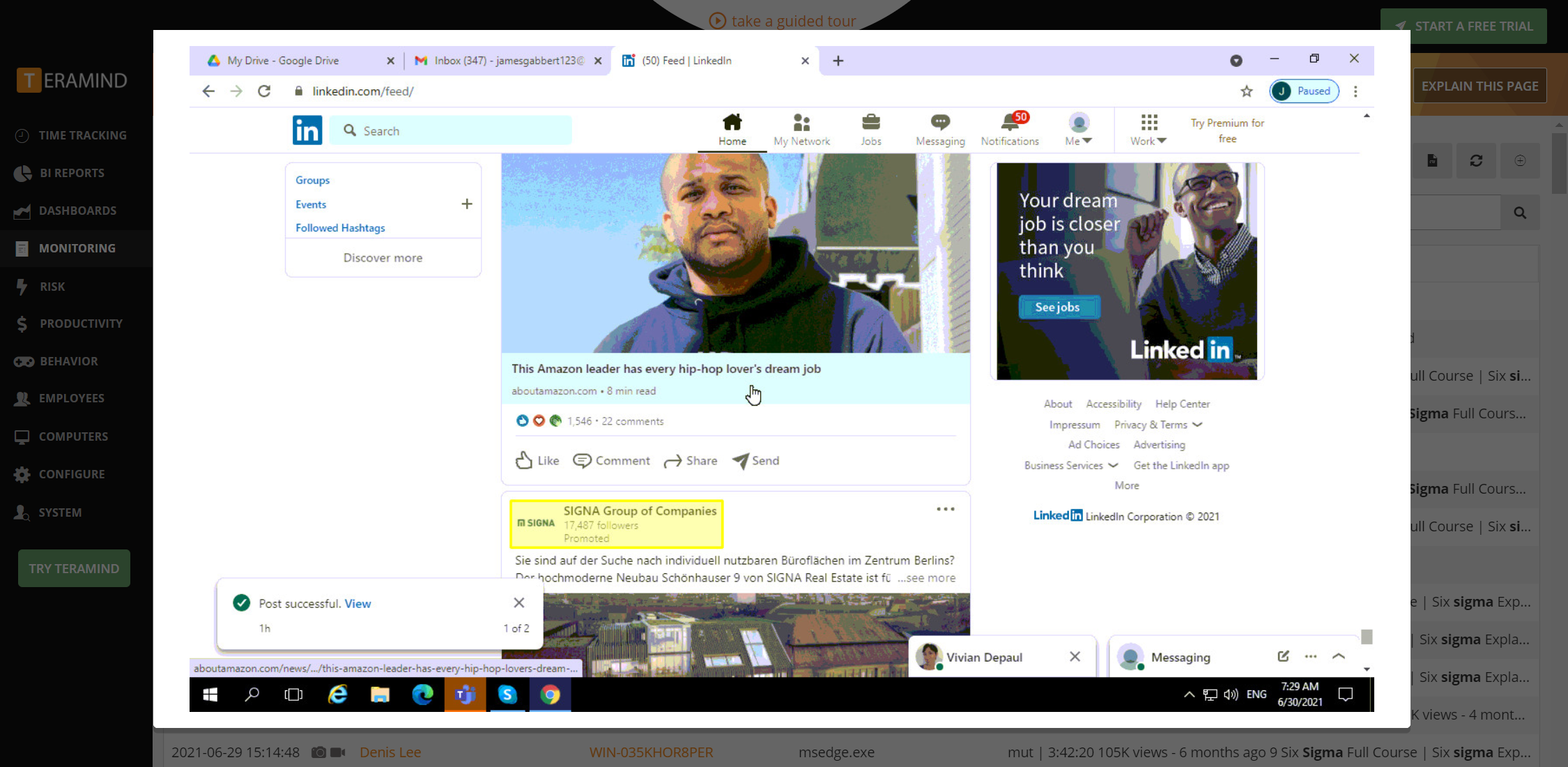Close the Gmail Inbox tab
The image size is (1568, 767).
tap(598, 61)
